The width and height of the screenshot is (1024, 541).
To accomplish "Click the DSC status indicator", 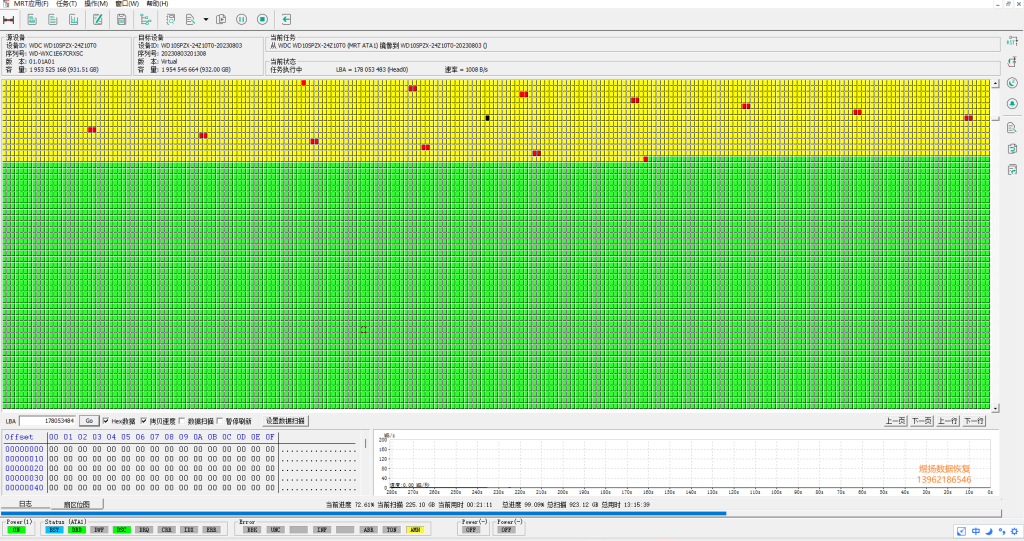I will 121,530.
